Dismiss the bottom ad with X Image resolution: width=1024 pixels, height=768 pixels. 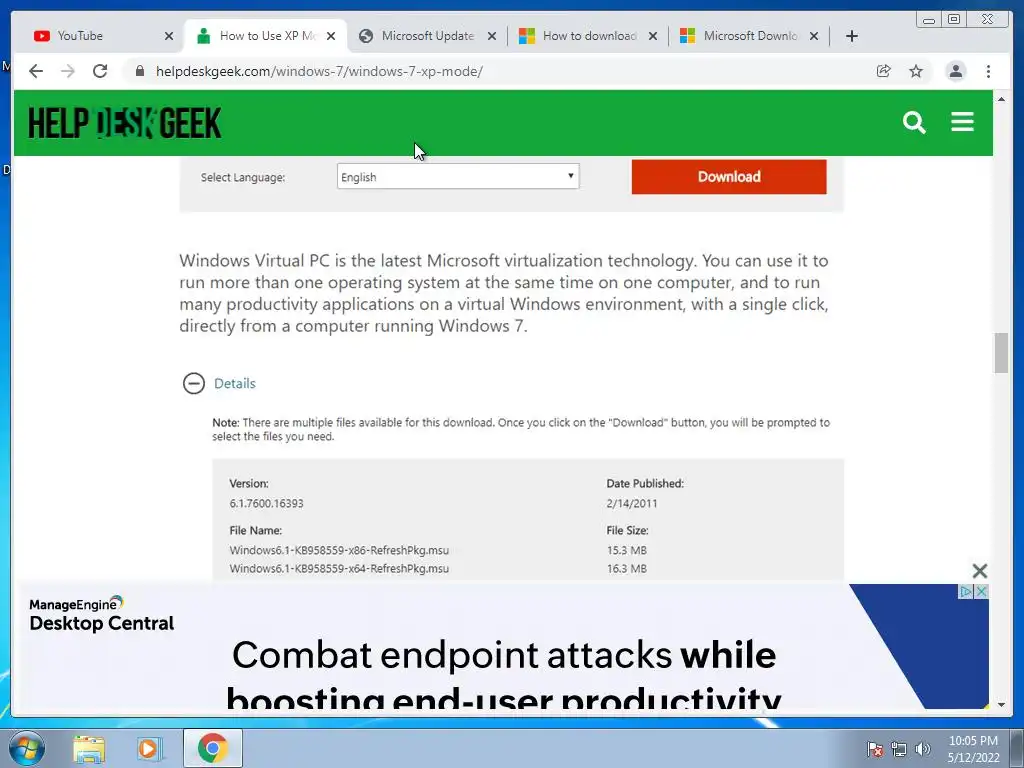[980, 571]
